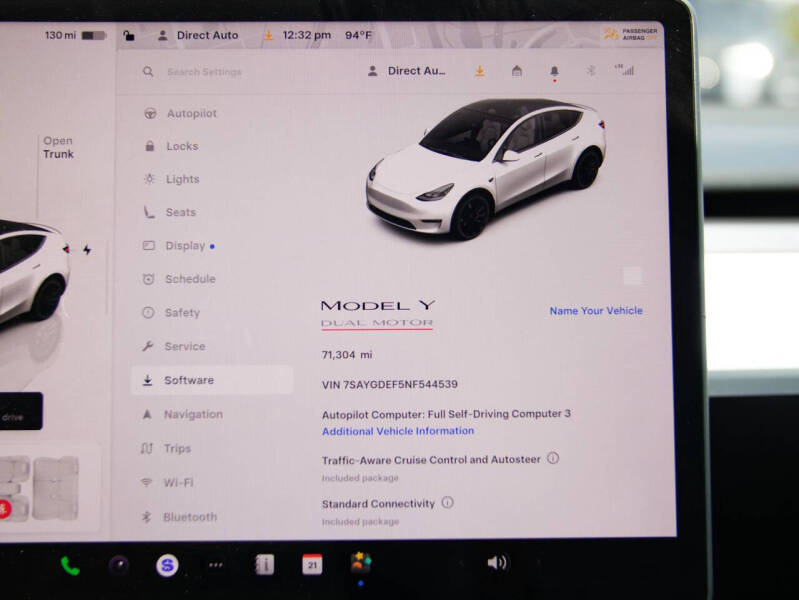Open the manual info app icon
Image resolution: width=799 pixels, height=600 pixels.
tap(264, 565)
